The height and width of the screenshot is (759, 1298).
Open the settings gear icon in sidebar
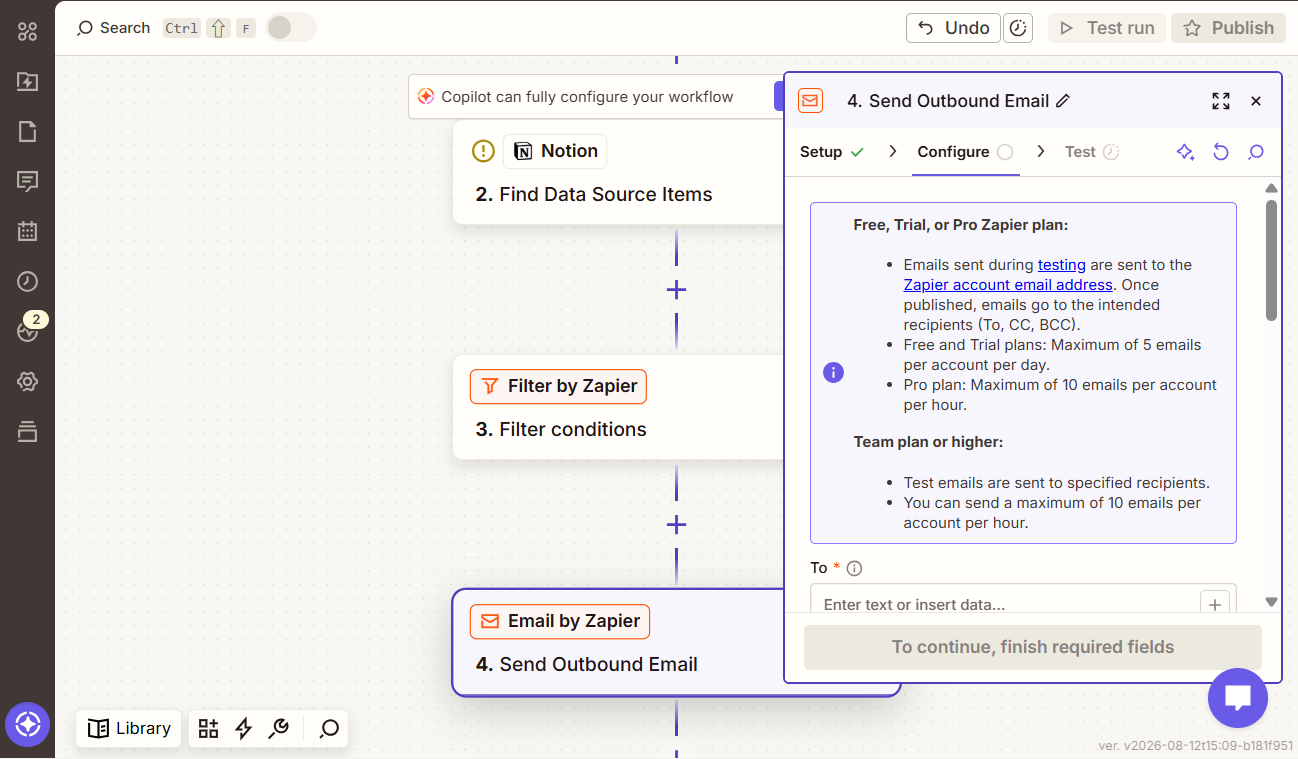(27, 381)
